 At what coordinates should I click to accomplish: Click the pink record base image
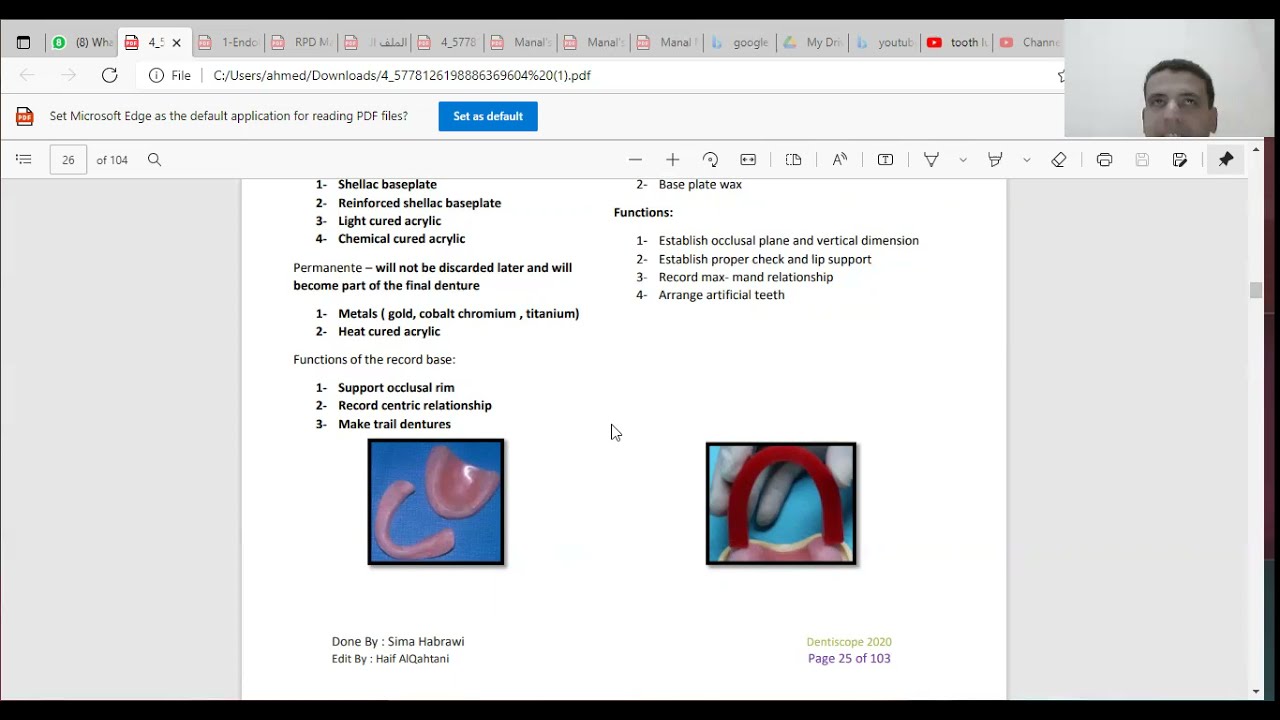click(436, 502)
